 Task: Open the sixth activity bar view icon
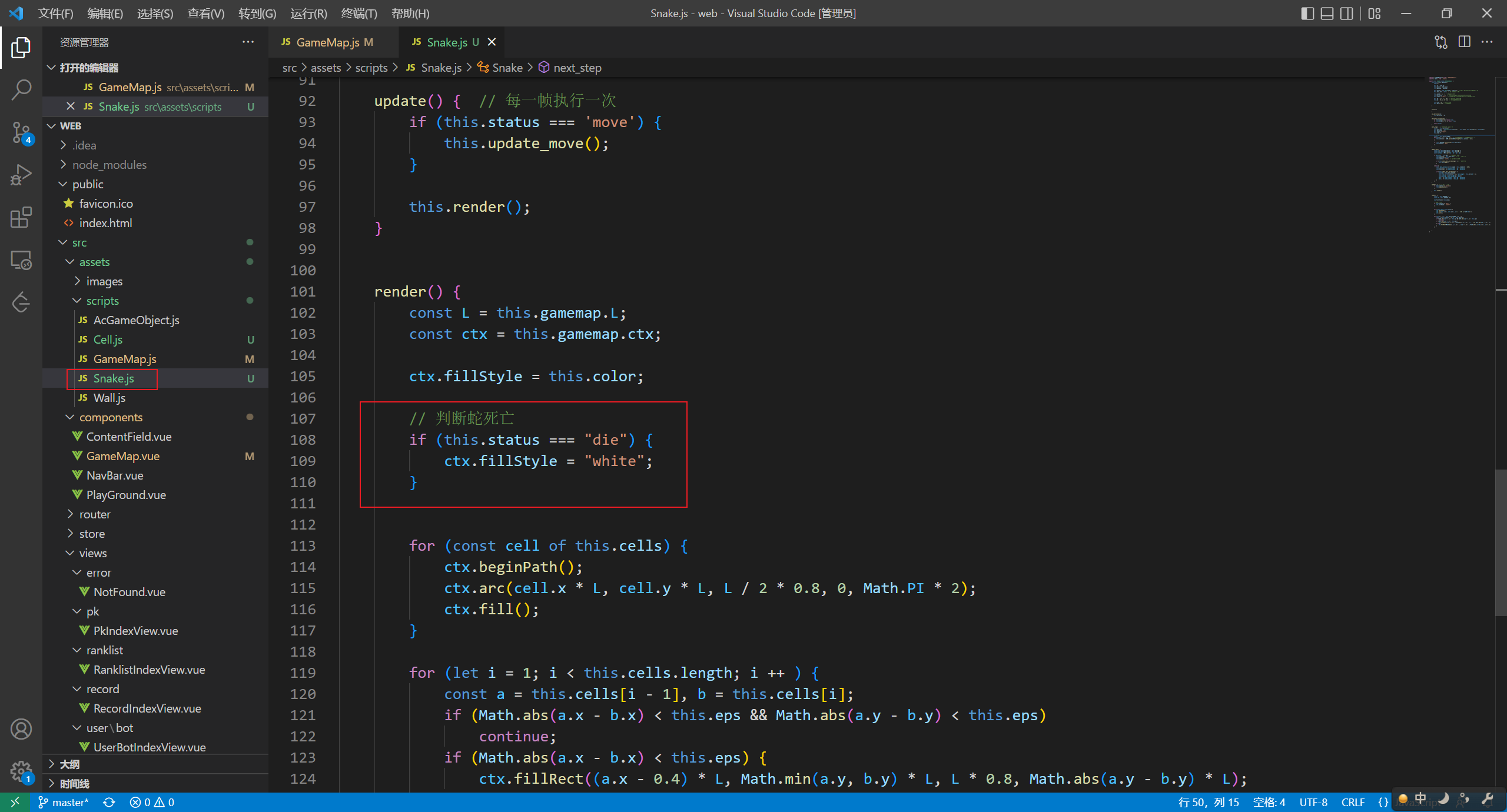21,260
